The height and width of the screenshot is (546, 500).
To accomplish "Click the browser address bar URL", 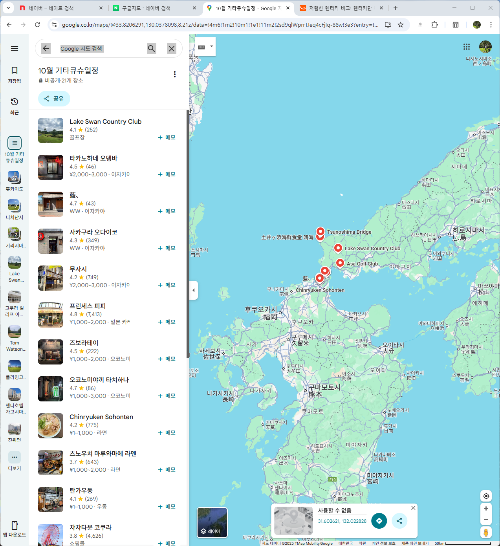I will (219, 24).
